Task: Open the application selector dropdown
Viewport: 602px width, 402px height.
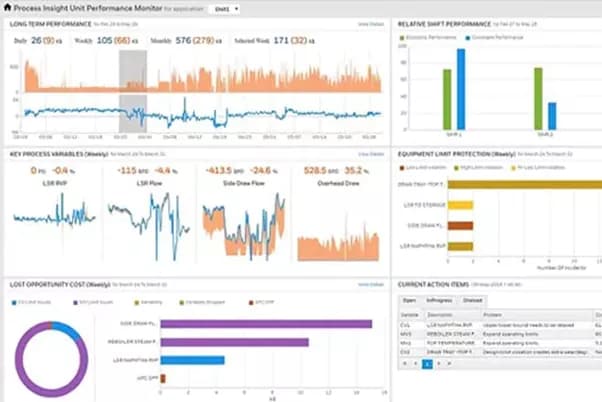Action: coord(225,8)
